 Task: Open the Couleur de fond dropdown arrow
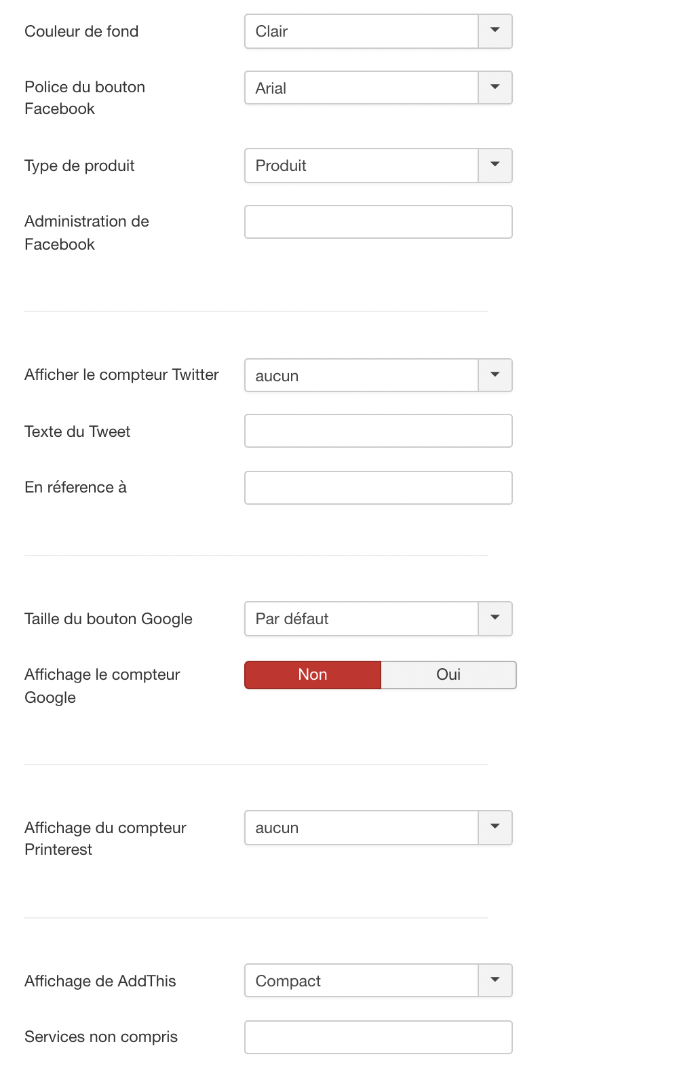tap(495, 31)
